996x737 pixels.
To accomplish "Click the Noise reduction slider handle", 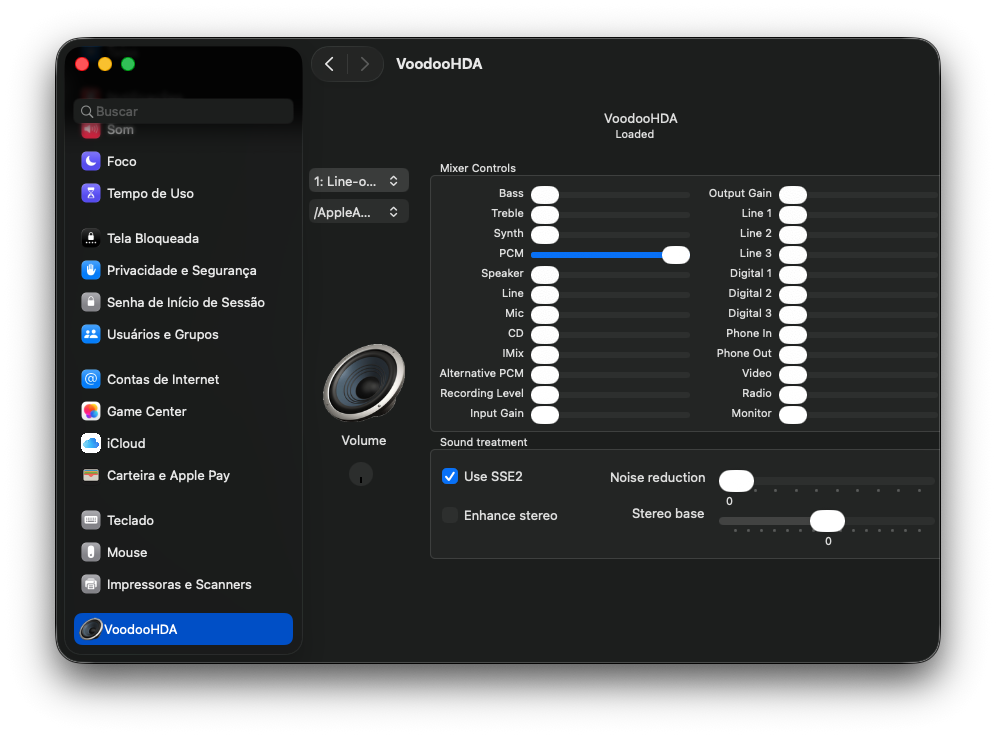I will (x=736, y=481).
